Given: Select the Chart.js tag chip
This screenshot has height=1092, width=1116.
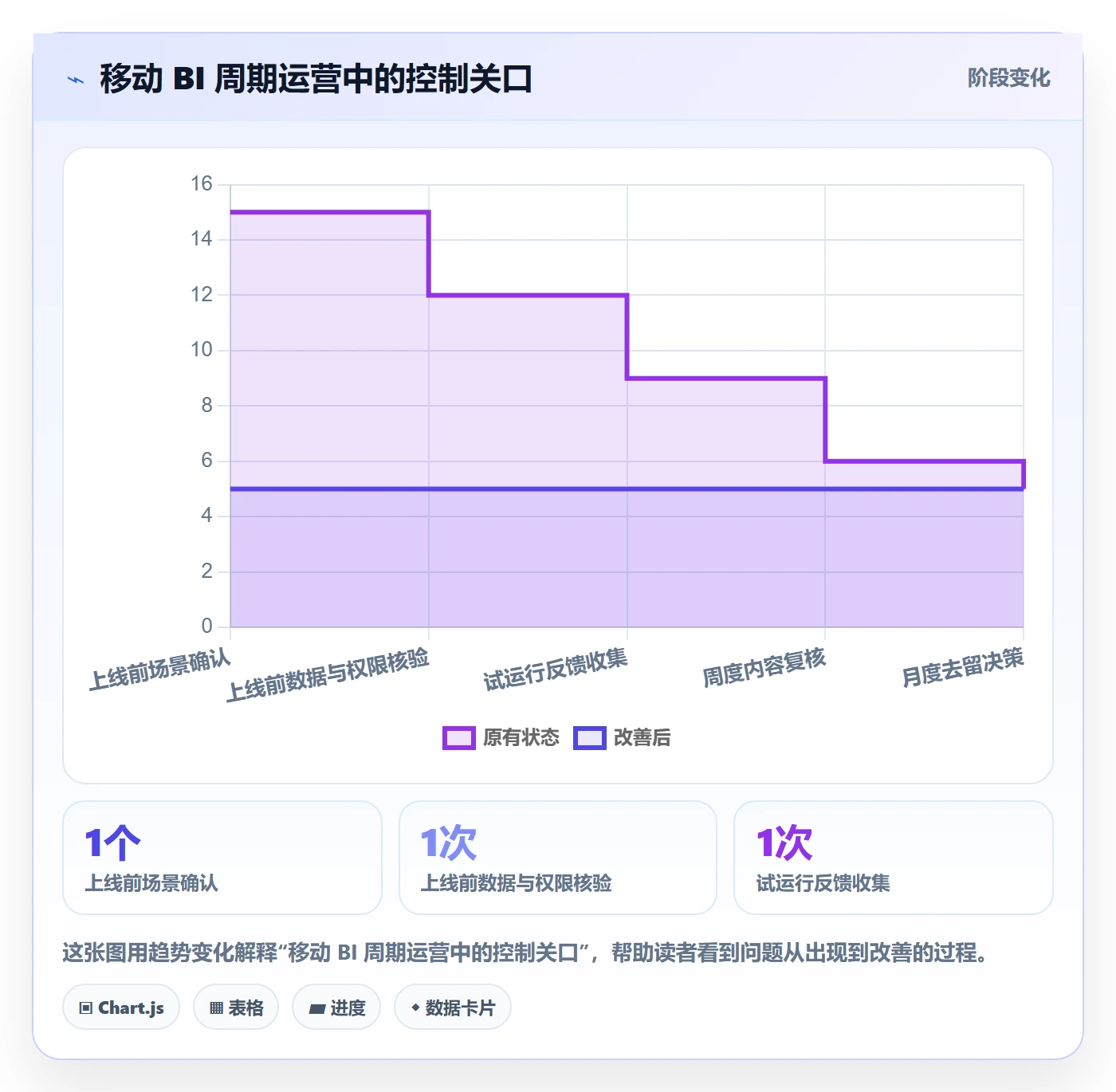Looking at the screenshot, I should click(121, 1008).
